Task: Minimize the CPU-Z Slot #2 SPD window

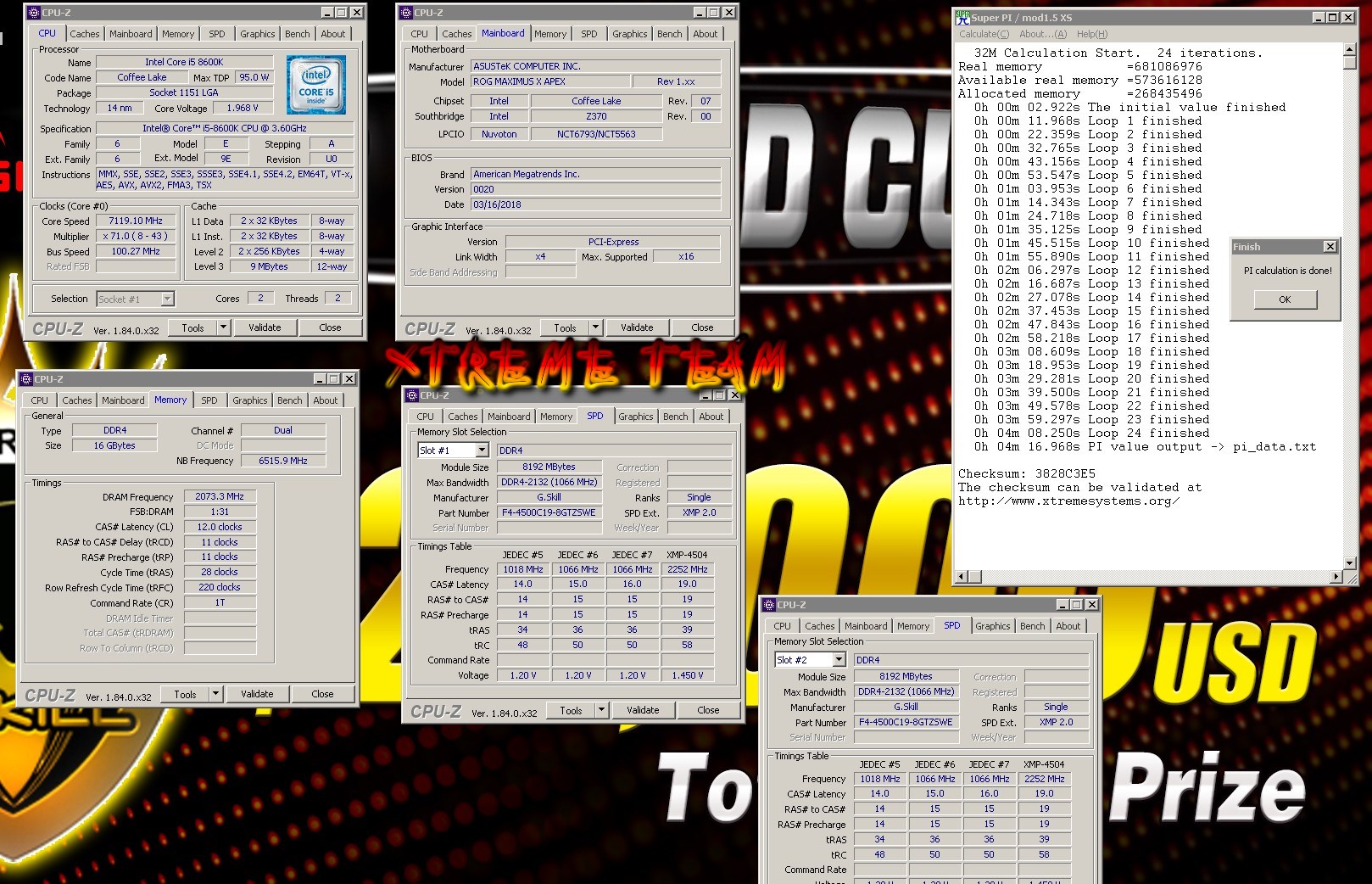Action: [x=1062, y=605]
